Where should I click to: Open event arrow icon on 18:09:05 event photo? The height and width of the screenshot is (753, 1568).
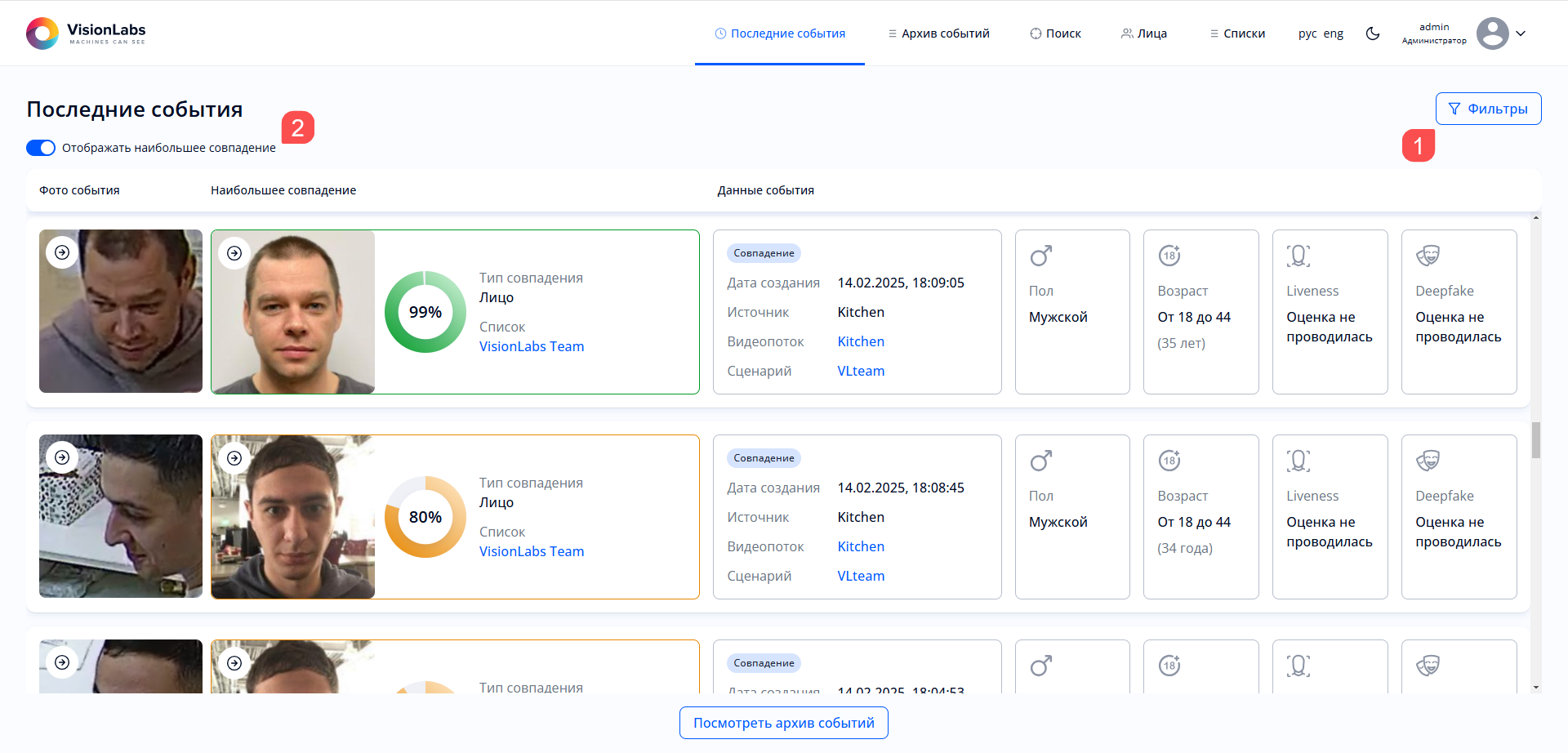(x=62, y=252)
